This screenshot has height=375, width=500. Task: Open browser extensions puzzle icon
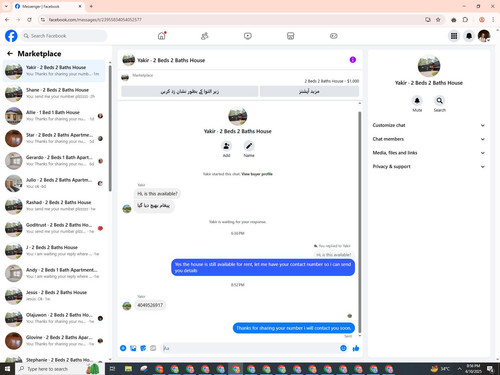point(465,20)
